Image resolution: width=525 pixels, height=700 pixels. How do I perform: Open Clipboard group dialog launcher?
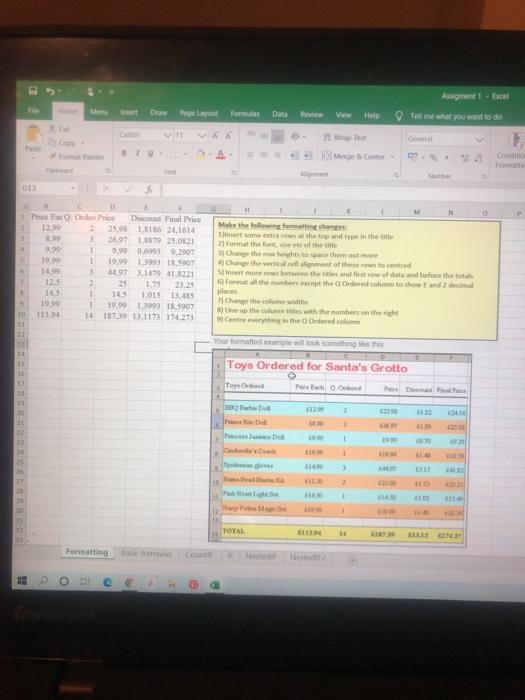tap(108, 171)
